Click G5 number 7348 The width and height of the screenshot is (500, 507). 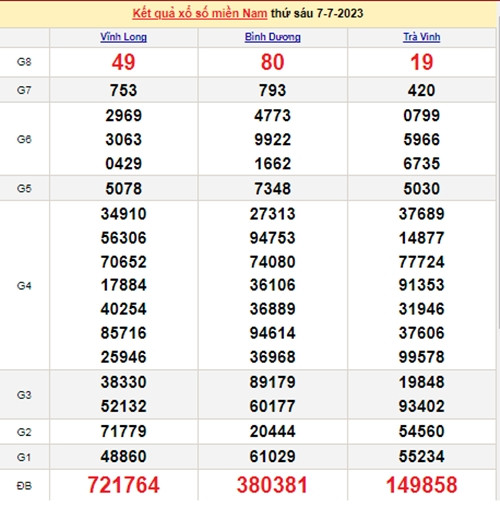[x=273, y=189]
